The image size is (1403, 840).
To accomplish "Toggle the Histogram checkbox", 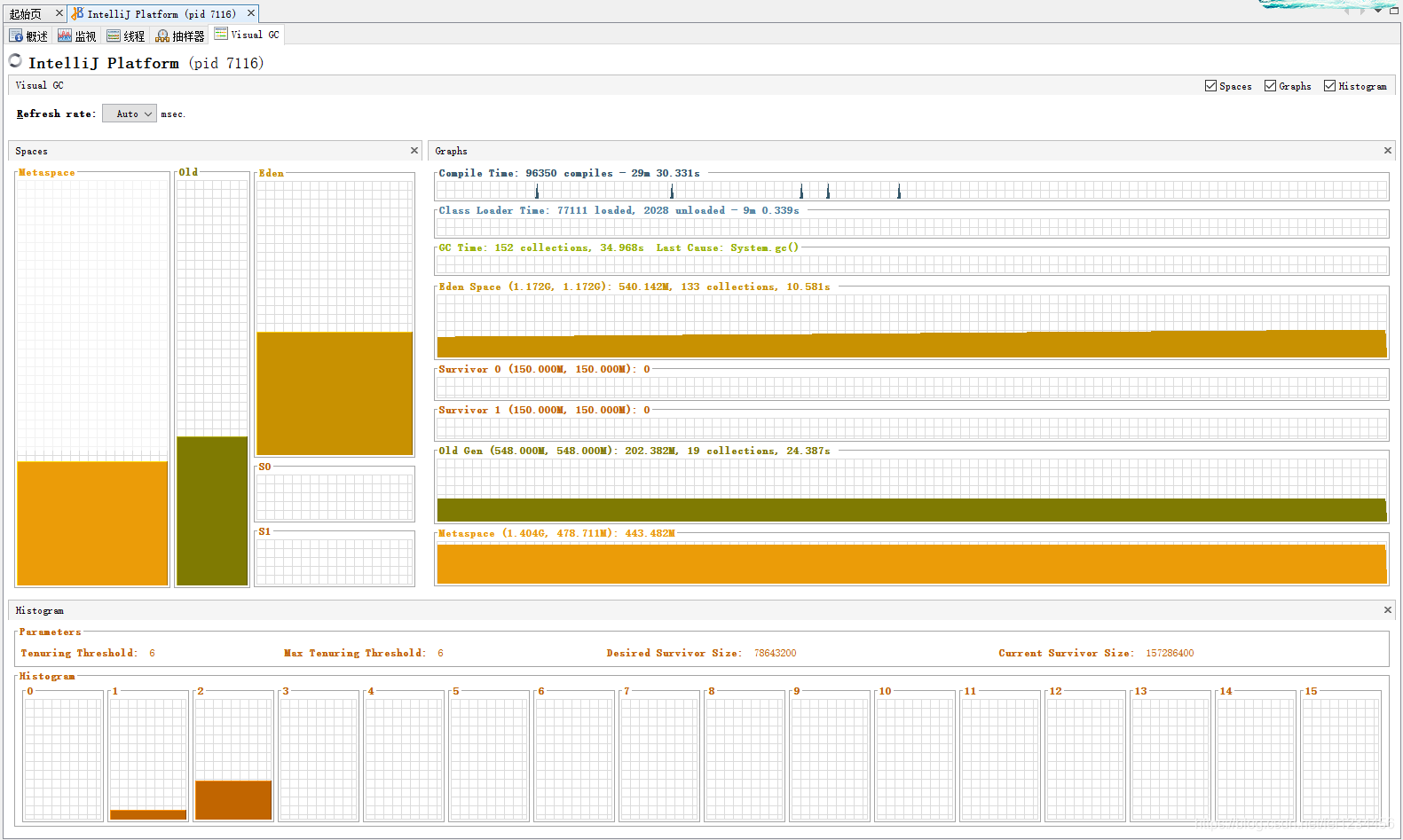I will pyautogui.click(x=1329, y=86).
